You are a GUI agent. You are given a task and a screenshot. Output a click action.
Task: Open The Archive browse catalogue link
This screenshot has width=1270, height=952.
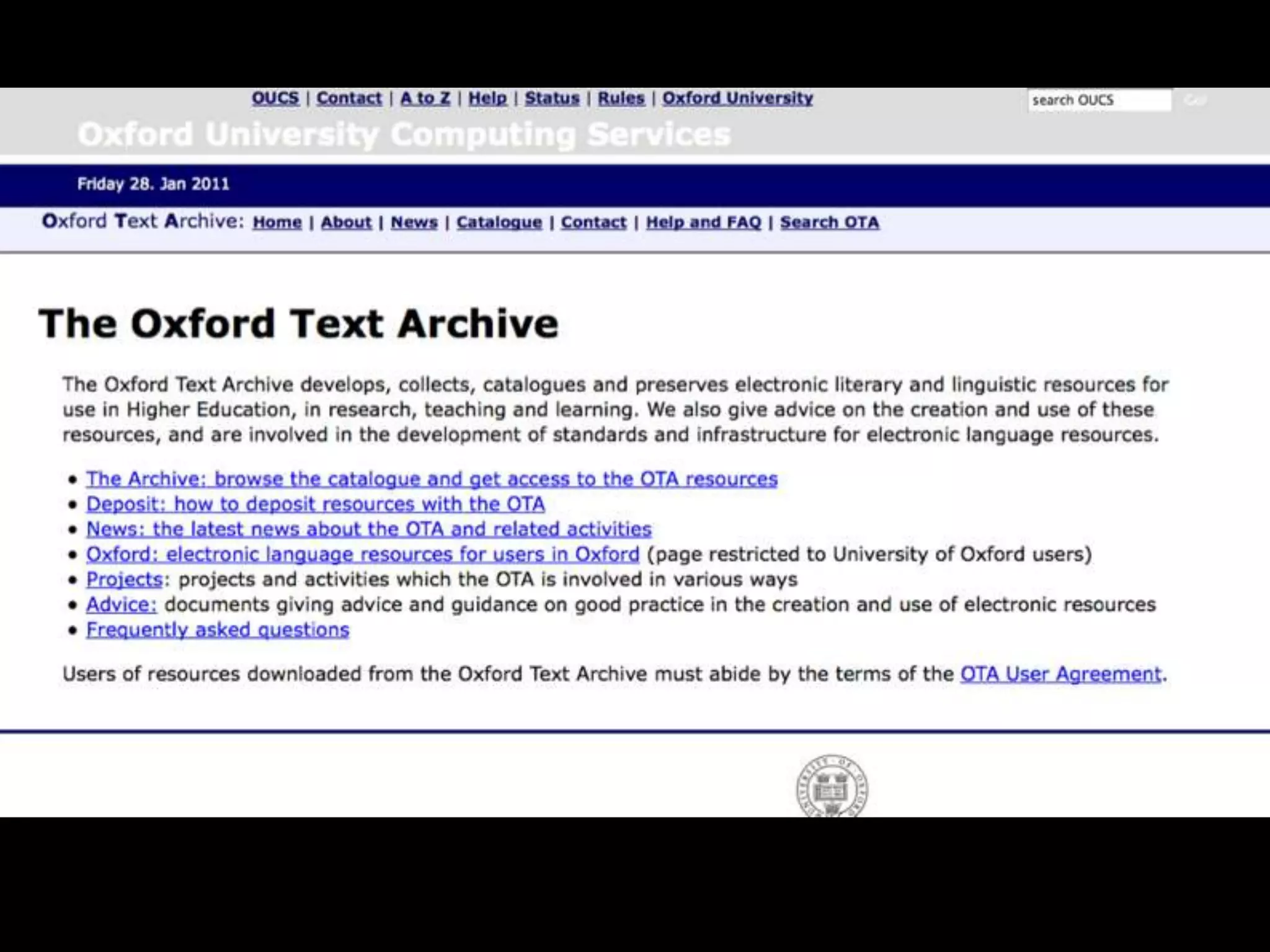(x=432, y=479)
